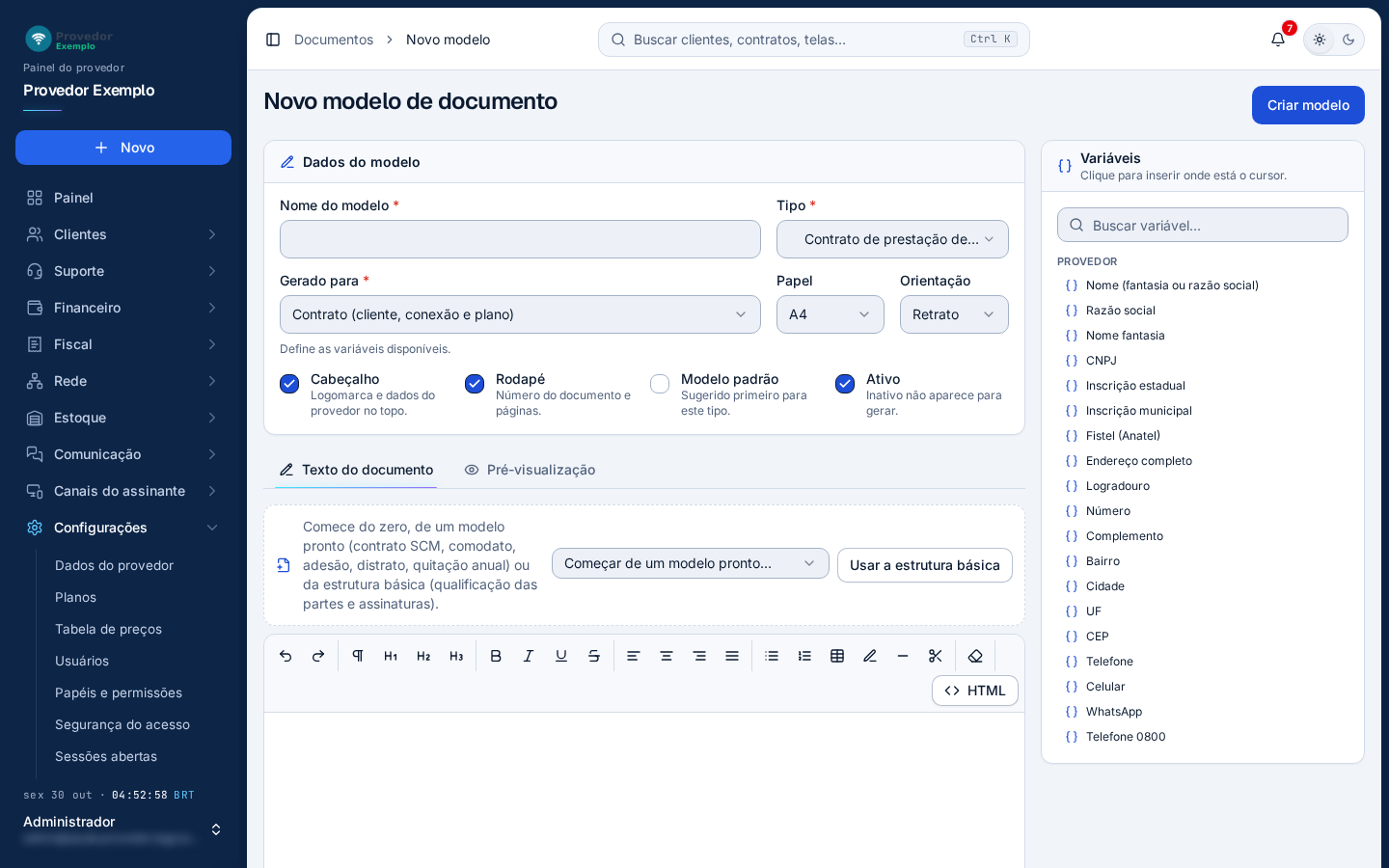Click the redo icon in editor toolbar
This screenshot has height=868, width=1389.
pyautogui.click(x=318, y=656)
